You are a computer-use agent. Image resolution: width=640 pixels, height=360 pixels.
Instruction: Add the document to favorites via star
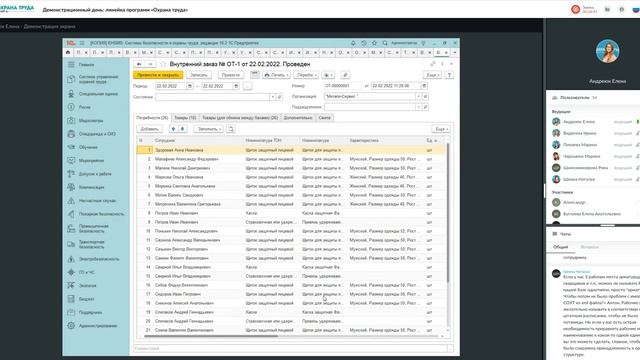click(x=163, y=64)
